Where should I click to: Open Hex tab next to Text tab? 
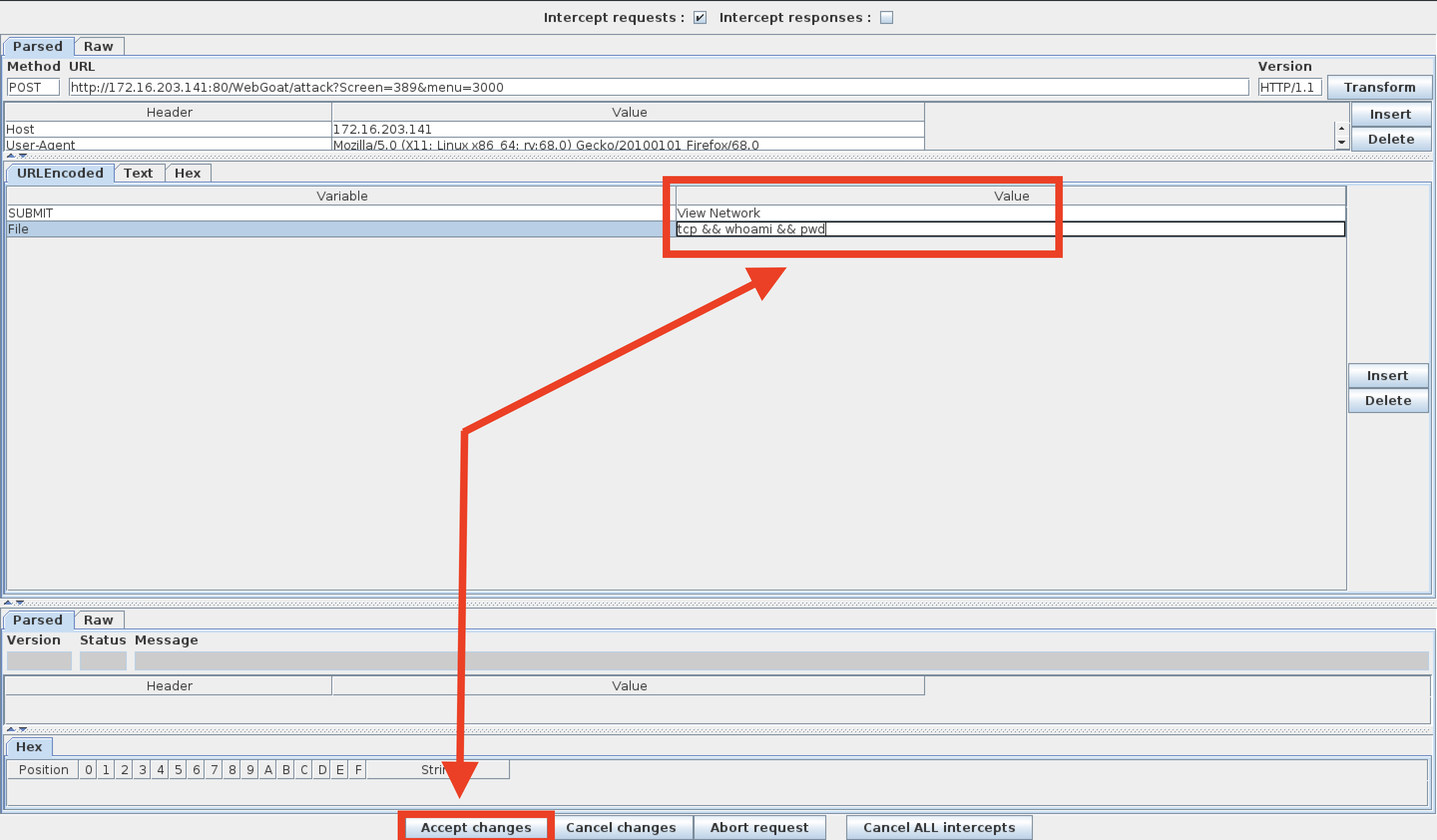(x=187, y=173)
